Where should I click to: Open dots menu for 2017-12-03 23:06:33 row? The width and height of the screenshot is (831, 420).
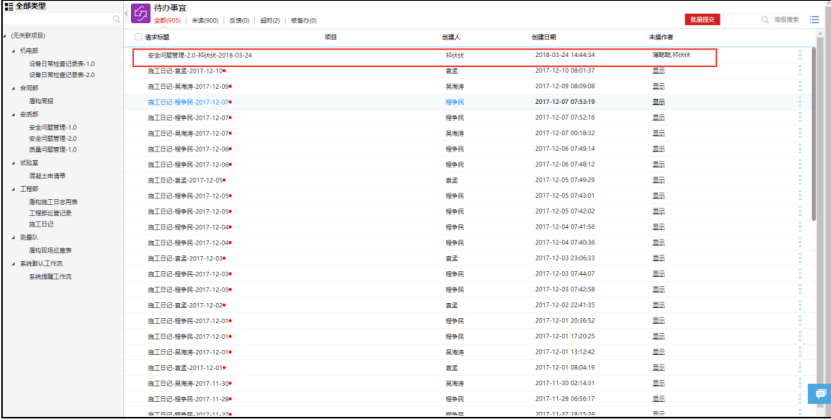(800, 258)
